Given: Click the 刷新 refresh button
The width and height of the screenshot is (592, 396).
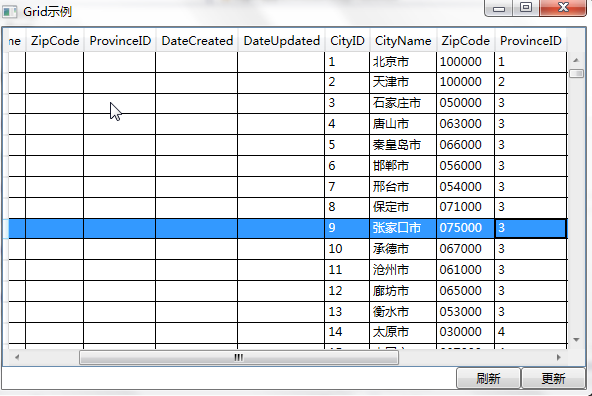Looking at the screenshot, I should point(488,378).
